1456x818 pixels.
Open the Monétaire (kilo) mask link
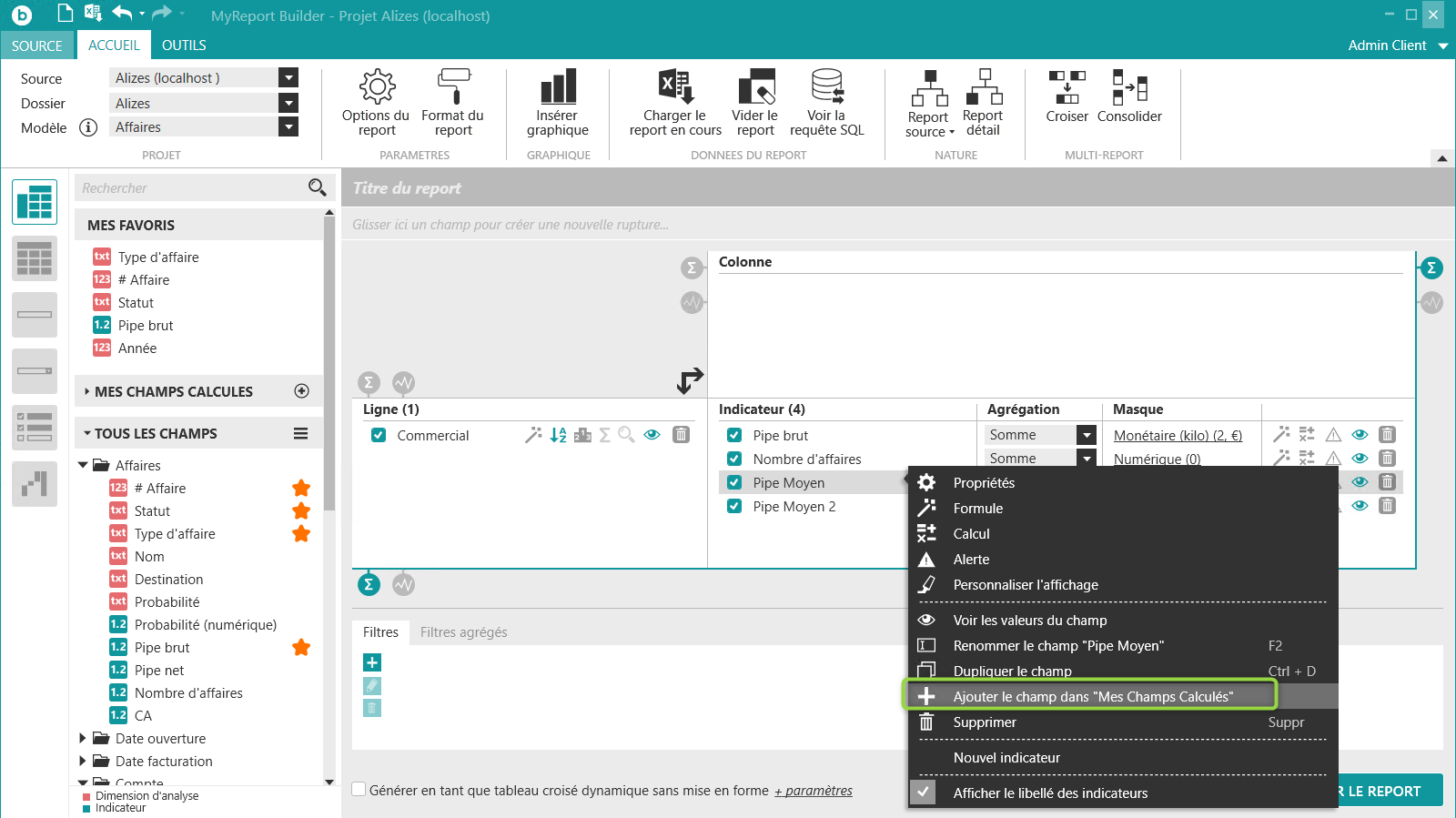tap(1178, 436)
